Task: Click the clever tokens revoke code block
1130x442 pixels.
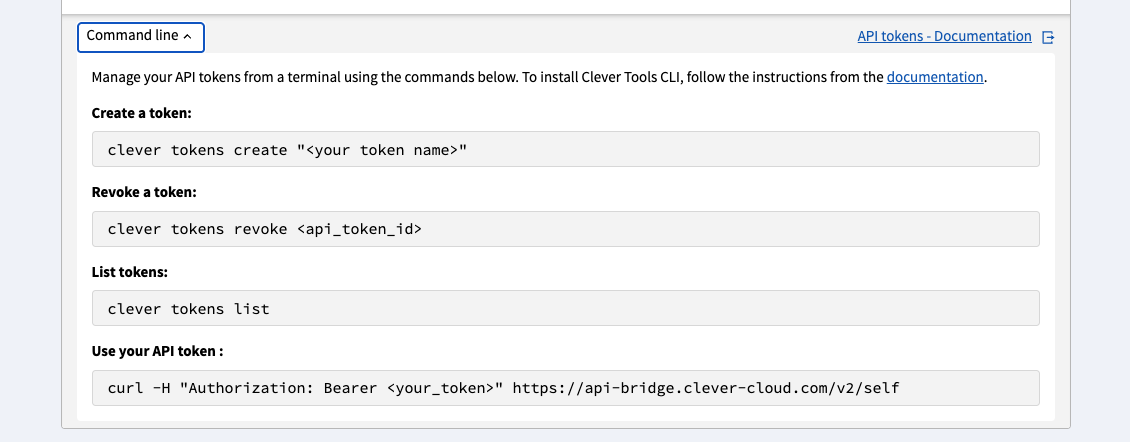Action: (x=565, y=229)
